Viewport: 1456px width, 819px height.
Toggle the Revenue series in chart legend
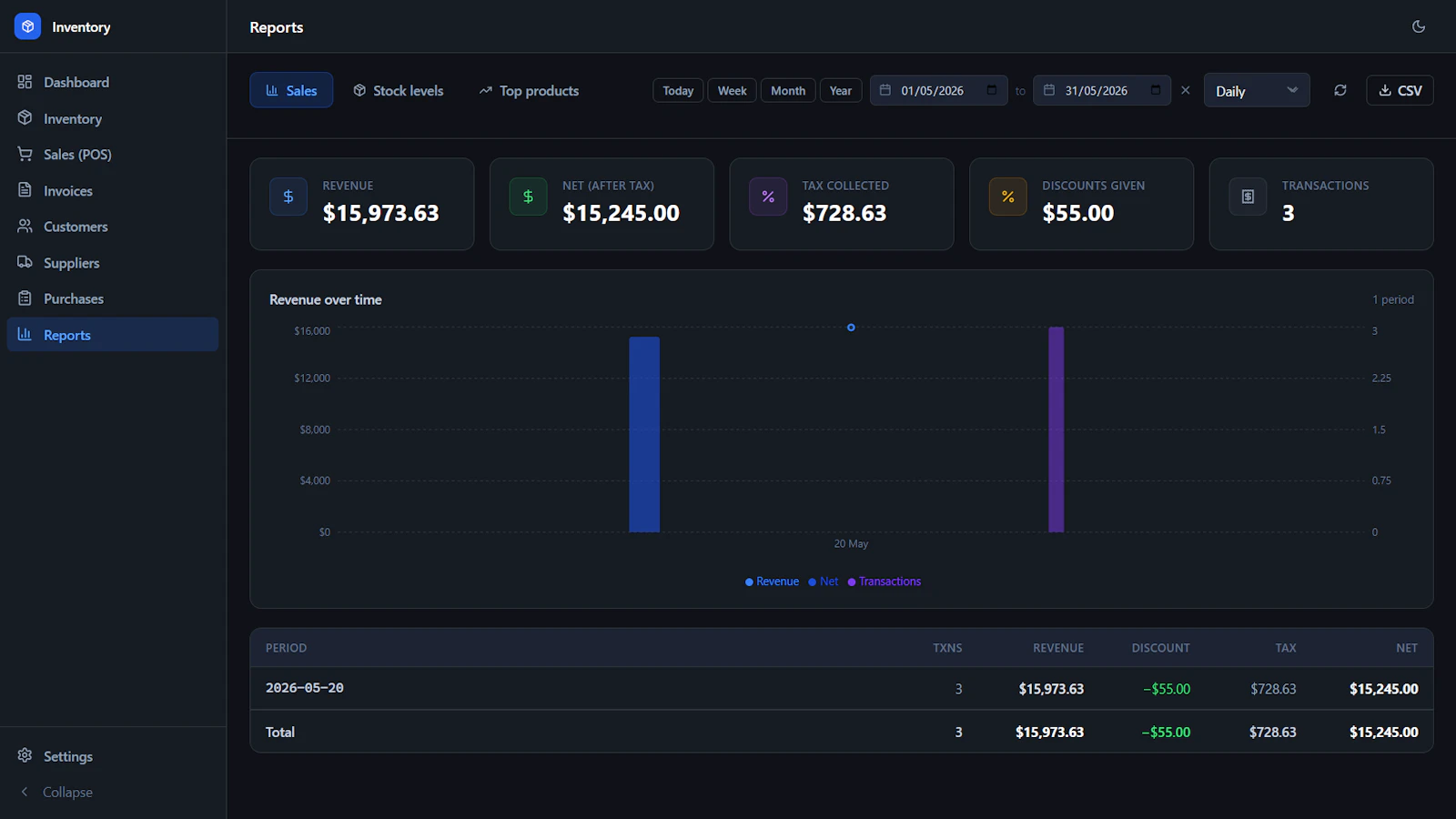[x=772, y=581]
